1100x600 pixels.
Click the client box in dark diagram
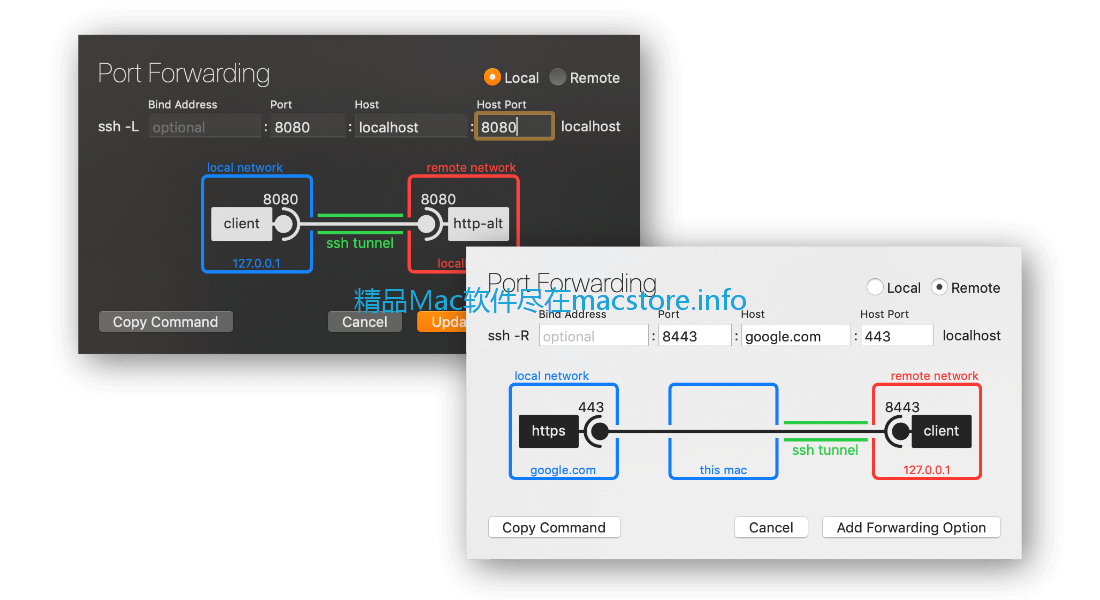click(241, 224)
